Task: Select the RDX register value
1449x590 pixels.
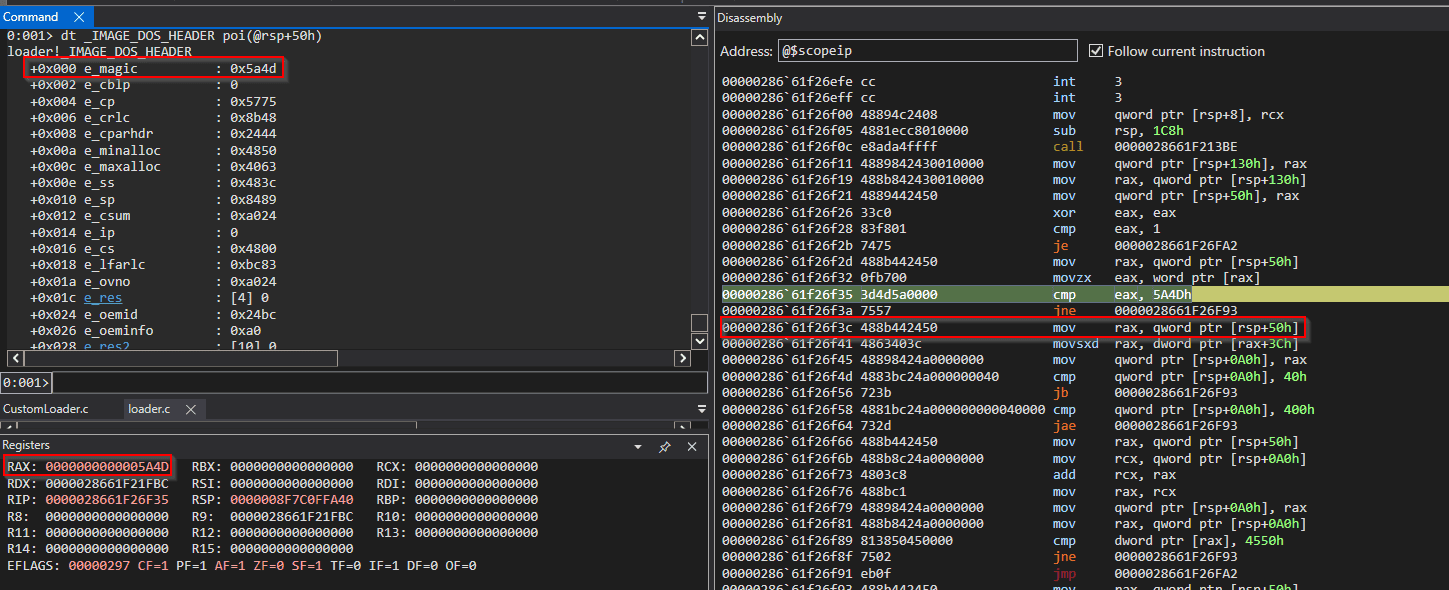Action: [107, 483]
